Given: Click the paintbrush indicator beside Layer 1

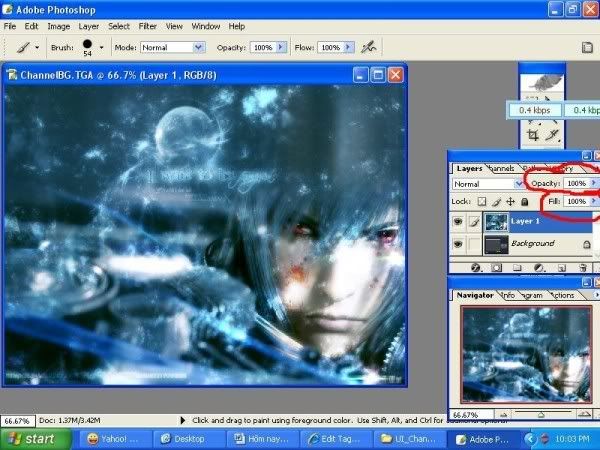Looking at the screenshot, I should [x=474, y=222].
